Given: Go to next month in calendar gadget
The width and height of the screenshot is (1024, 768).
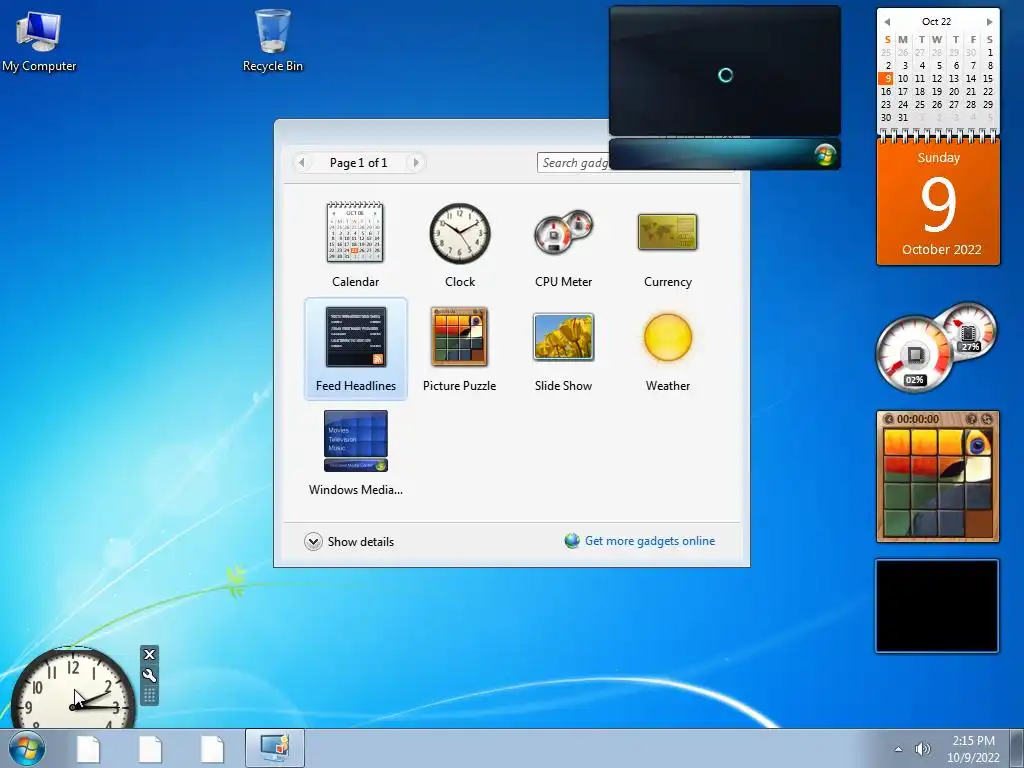Looking at the screenshot, I should tap(989, 22).
